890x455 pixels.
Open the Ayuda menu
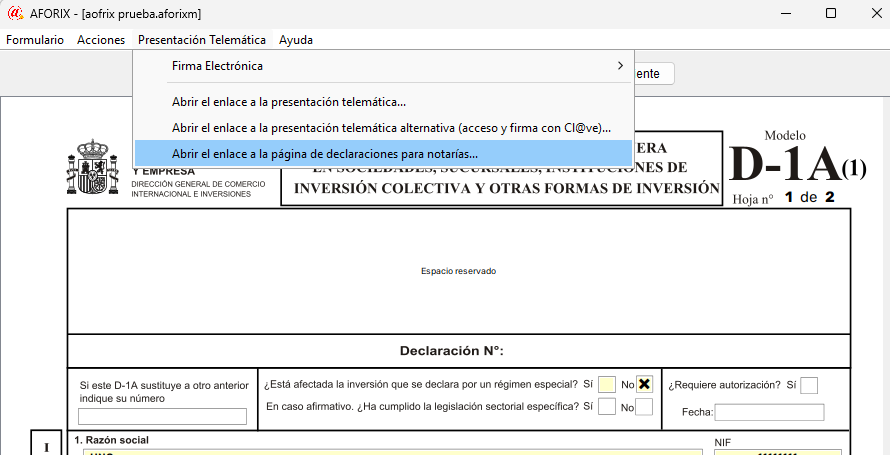(x=296, y=40)
